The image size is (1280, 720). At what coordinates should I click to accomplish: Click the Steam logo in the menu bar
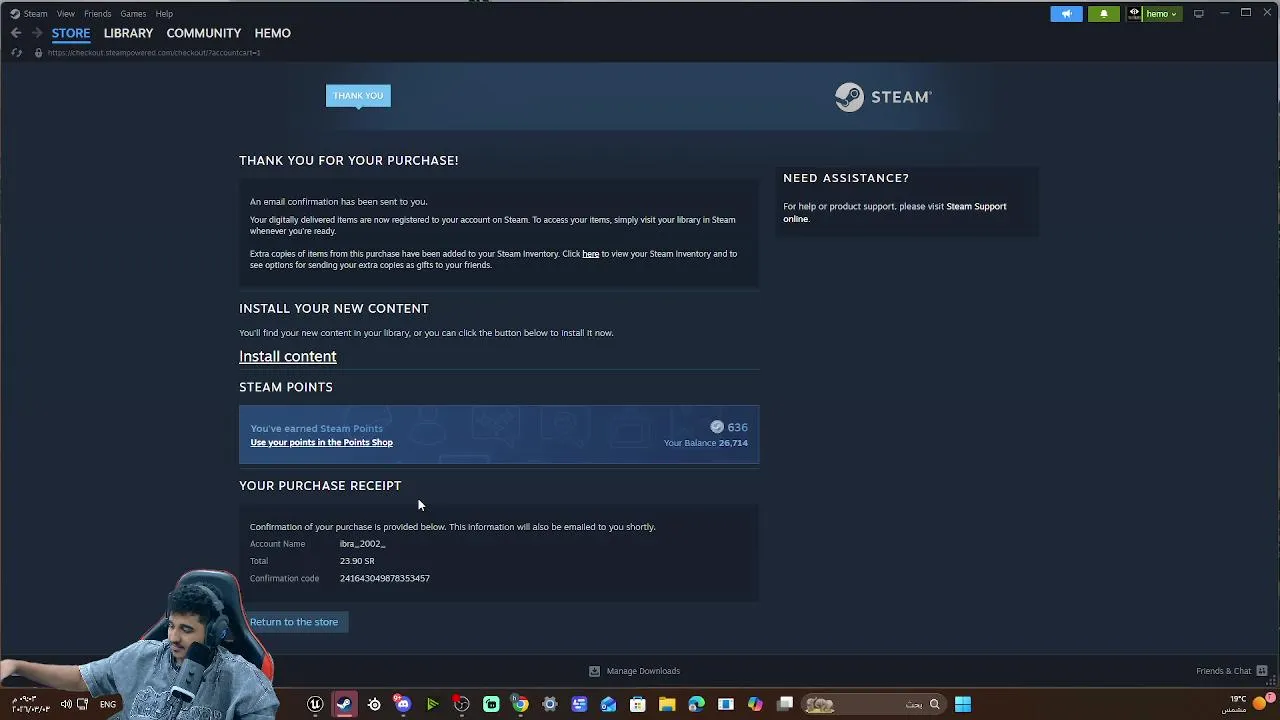[x=15, y=14]
